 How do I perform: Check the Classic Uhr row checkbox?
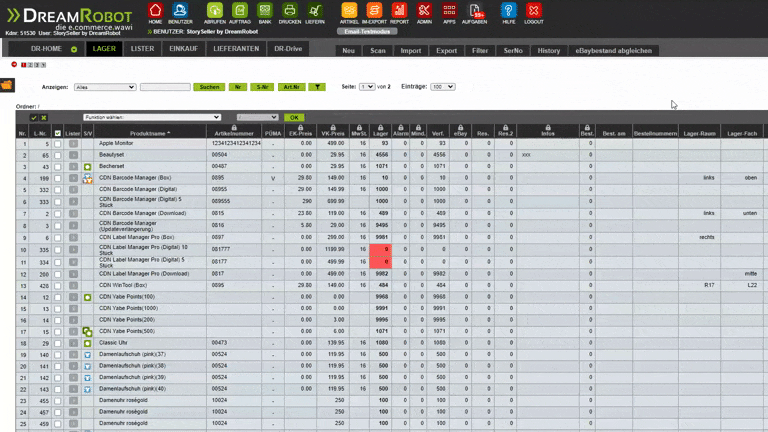tap(57, 343)
